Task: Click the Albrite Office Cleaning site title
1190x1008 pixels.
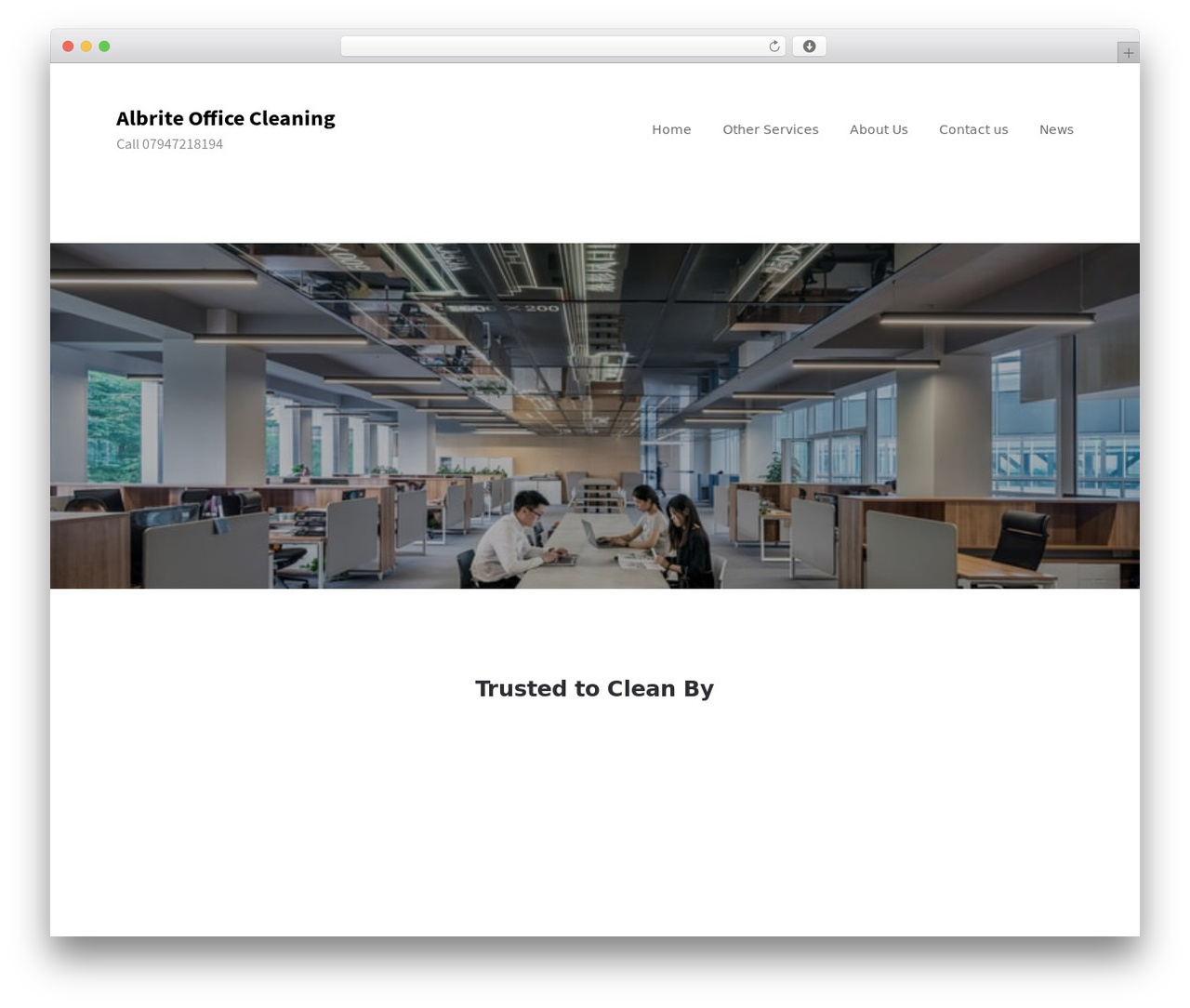Action: click(226, 118)
